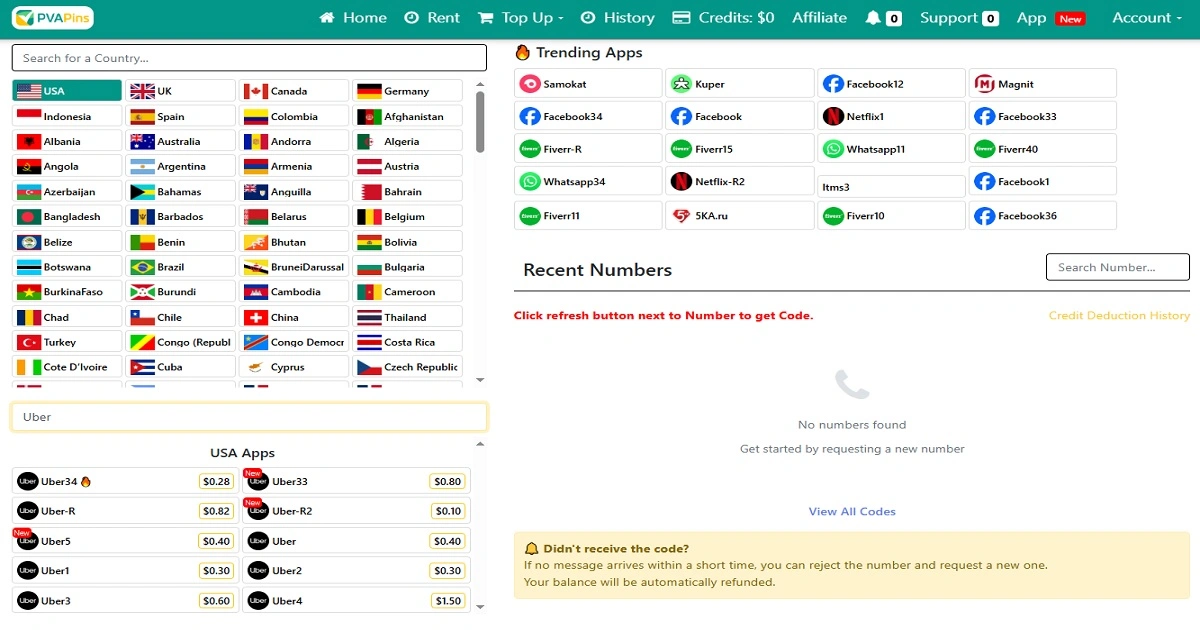The height and width of the screenshot is (630, 1200).
Task: Pick Thailand in country grid
Action: coord(408,317)
